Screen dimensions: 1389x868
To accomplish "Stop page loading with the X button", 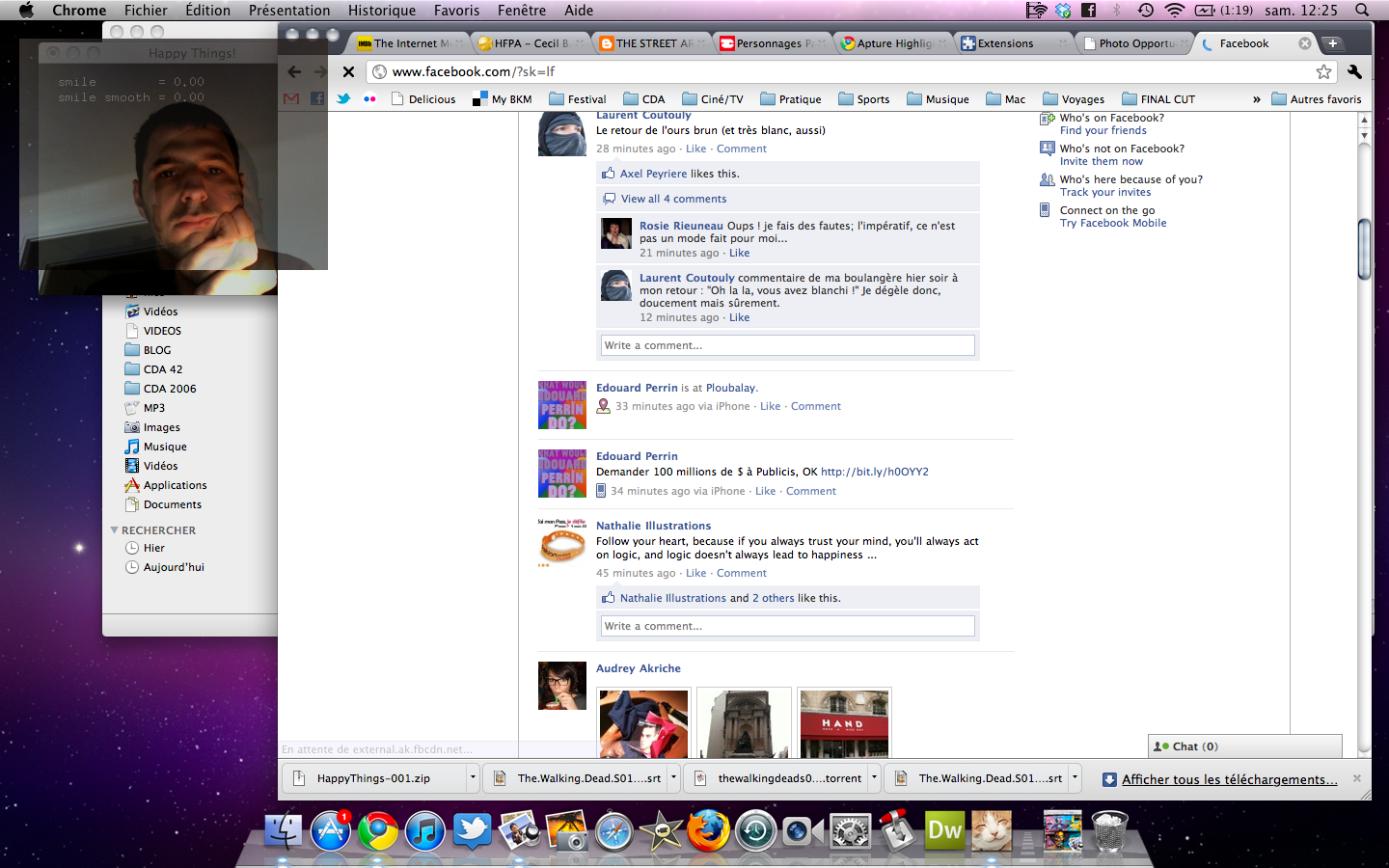I will [x=349, y=71].
